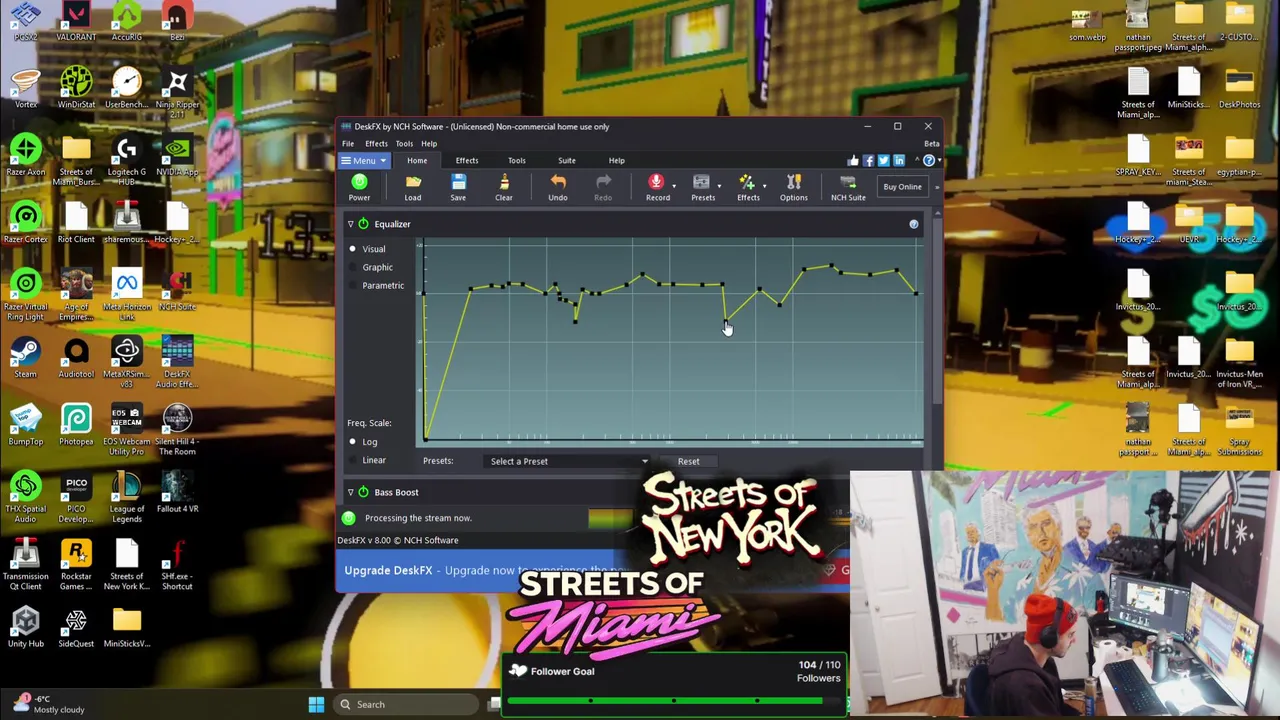Click the Beta label in menu bar

pos(931,144)
